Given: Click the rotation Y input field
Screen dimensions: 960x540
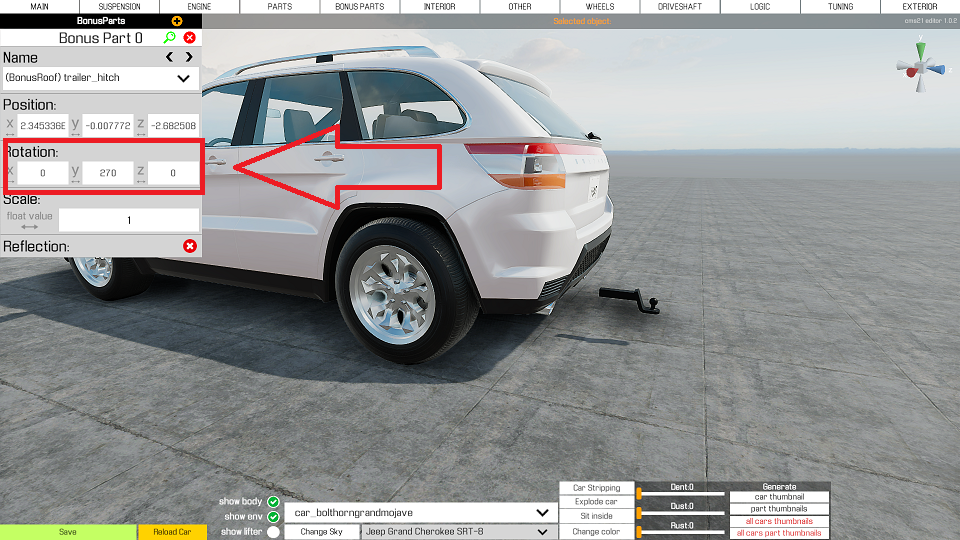Looking at the screenshot, I should tap(108, 173).
